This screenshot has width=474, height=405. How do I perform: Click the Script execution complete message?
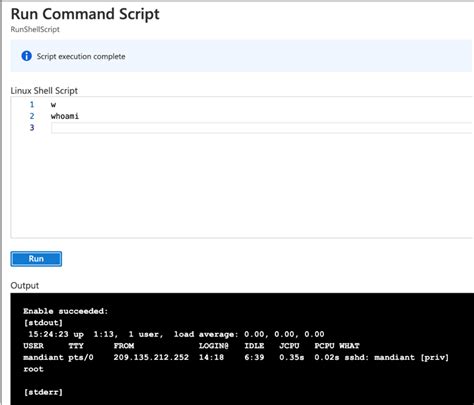click(x=81, y=56)
